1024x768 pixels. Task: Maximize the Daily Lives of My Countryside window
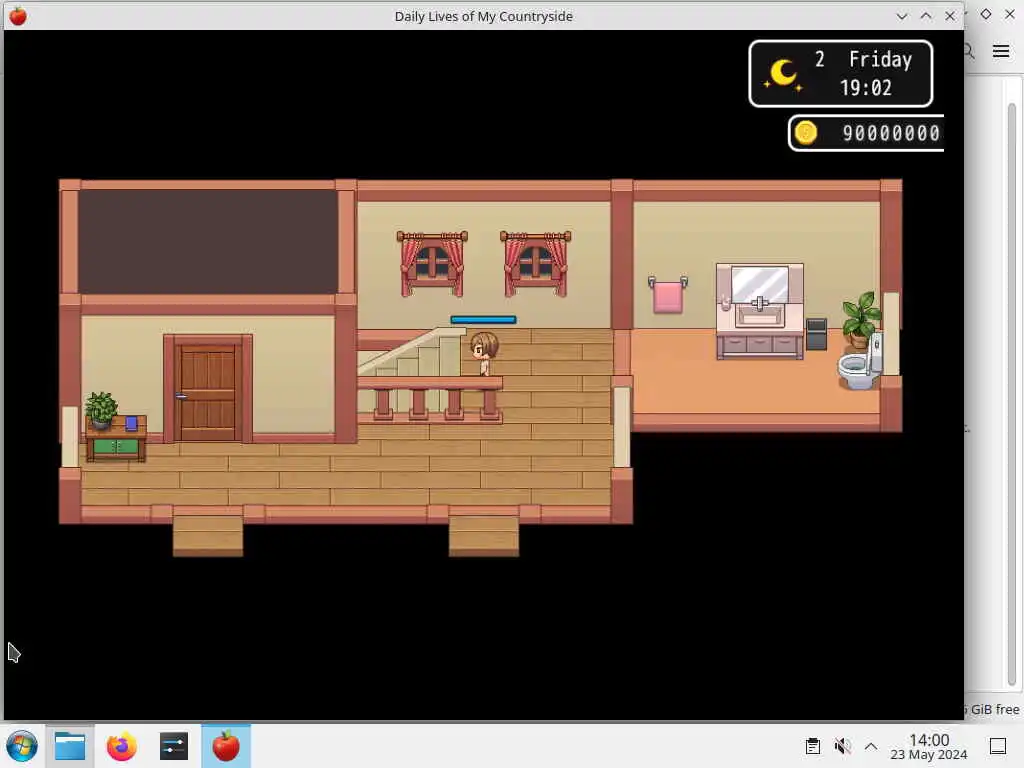(926, 16)
